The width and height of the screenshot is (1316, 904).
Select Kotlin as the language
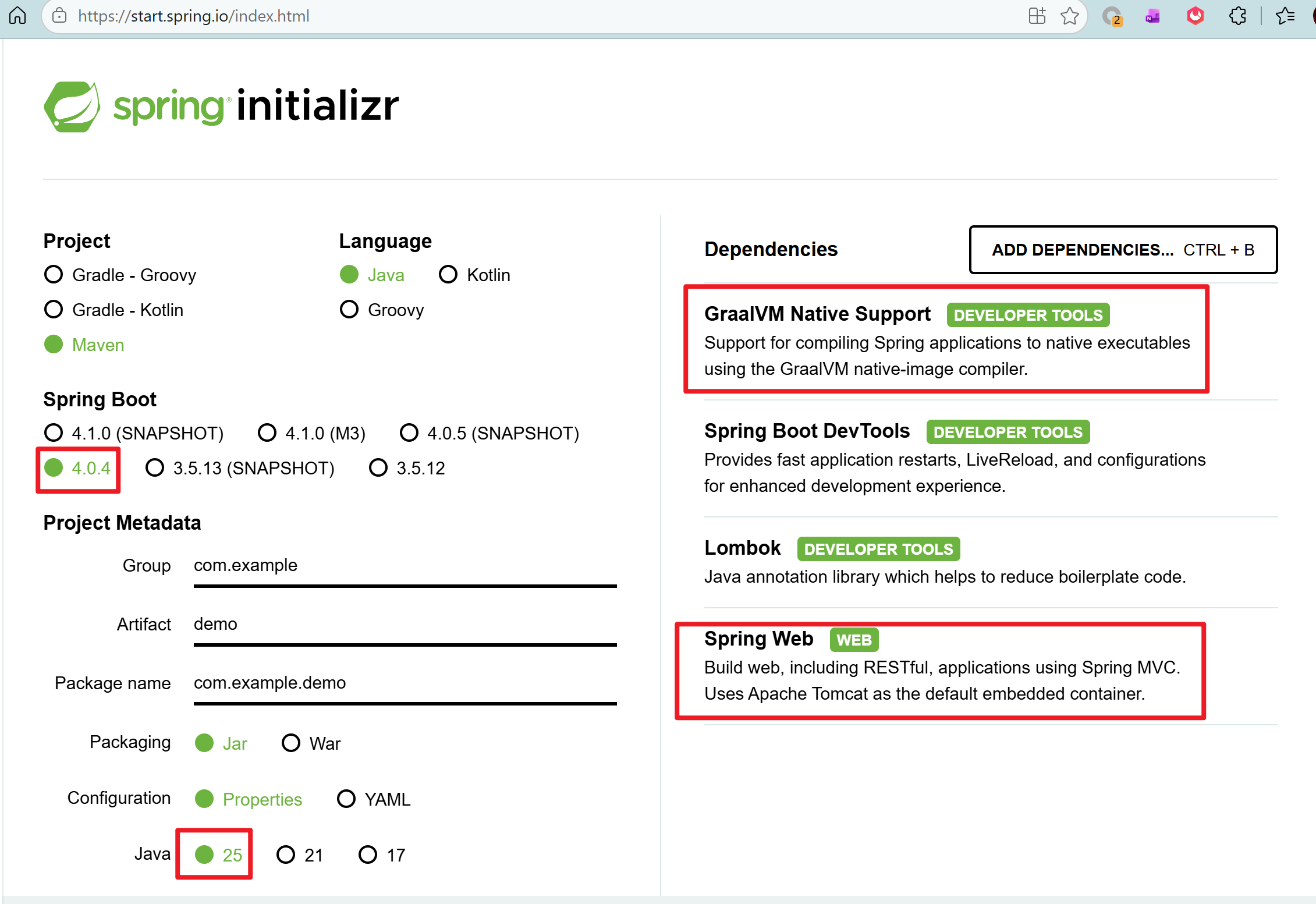point(448,274)
